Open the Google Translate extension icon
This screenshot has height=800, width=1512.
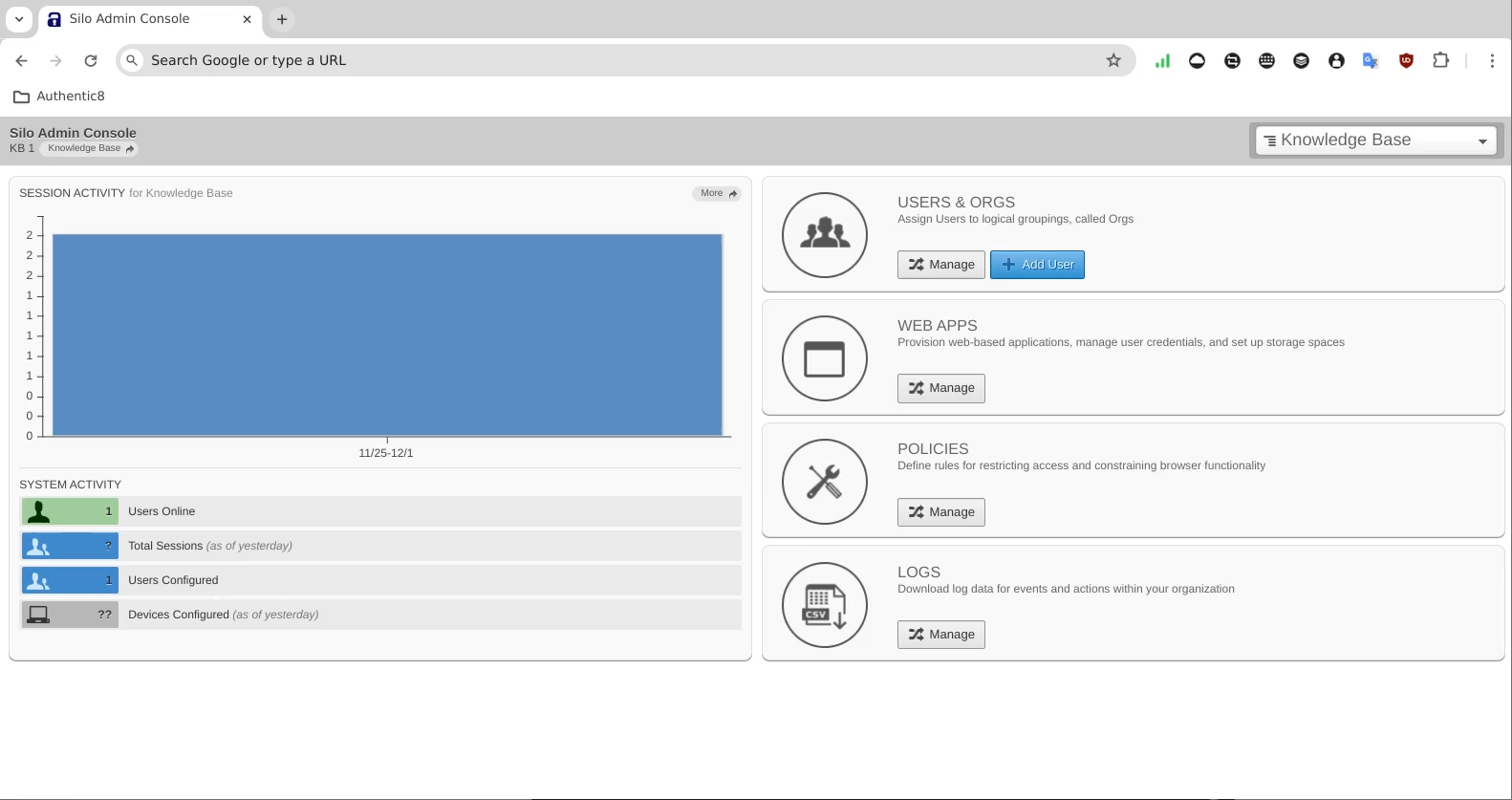(1371, 60)
